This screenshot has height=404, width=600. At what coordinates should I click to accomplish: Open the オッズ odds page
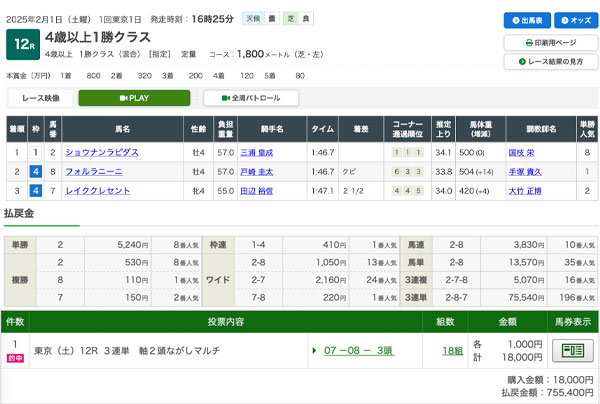573,21
